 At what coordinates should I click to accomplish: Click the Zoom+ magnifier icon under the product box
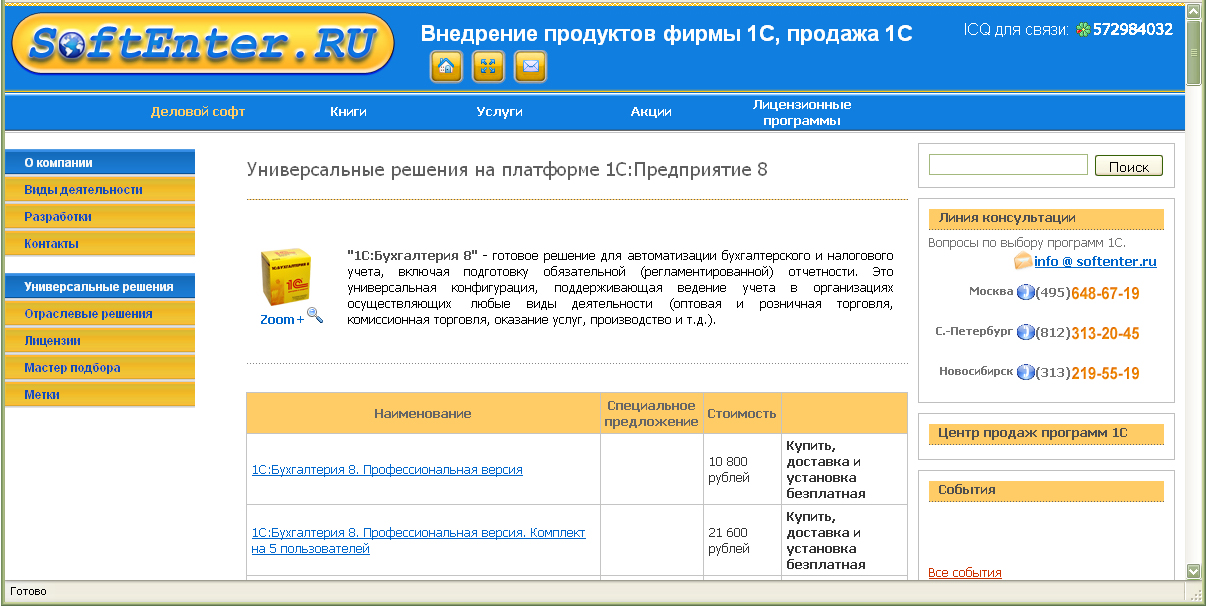tap(313, 313)
